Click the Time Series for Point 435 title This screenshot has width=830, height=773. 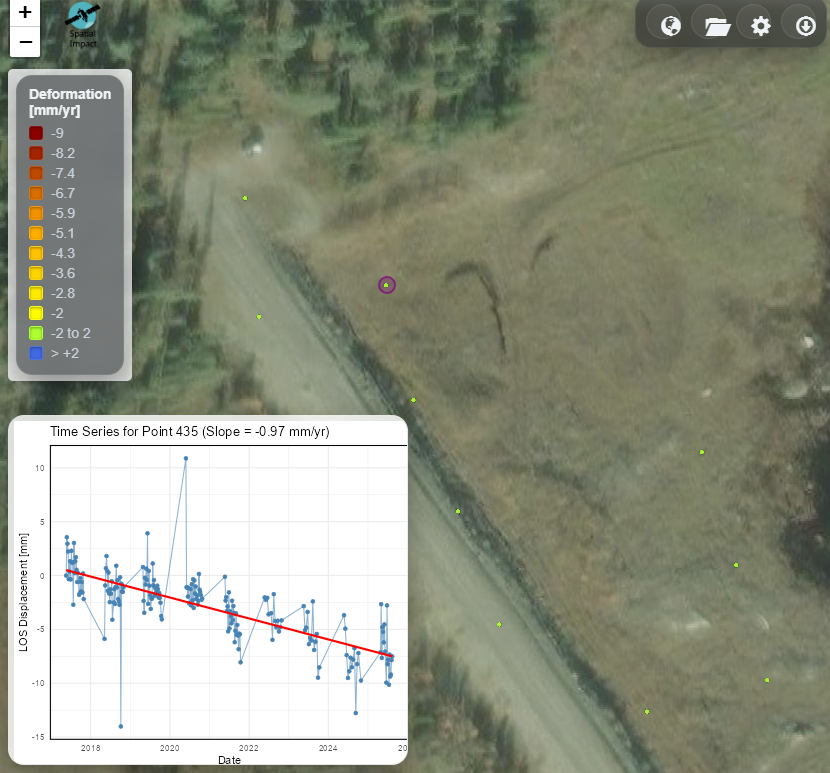click(190, 432)
